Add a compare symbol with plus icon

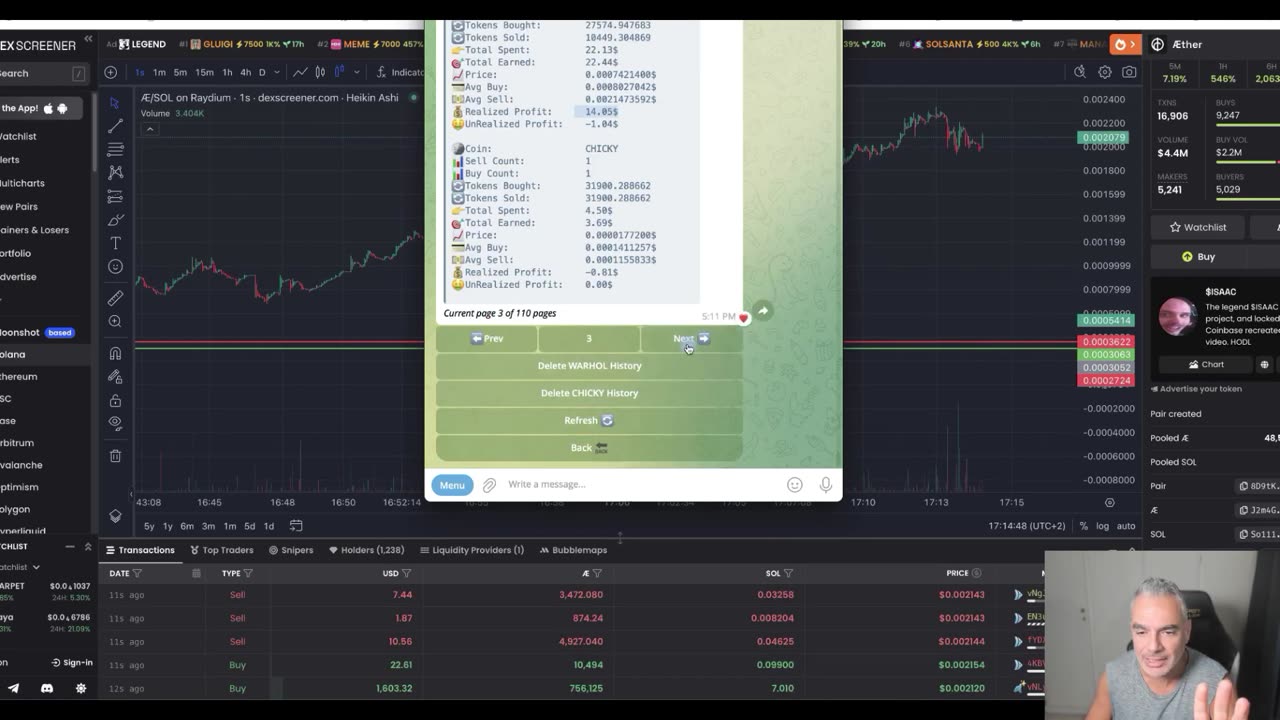tap(111, 72)
